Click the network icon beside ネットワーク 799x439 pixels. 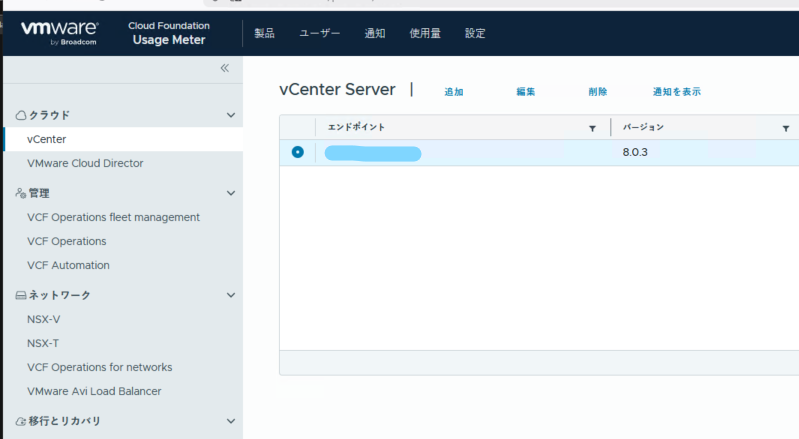coord(20,295)
